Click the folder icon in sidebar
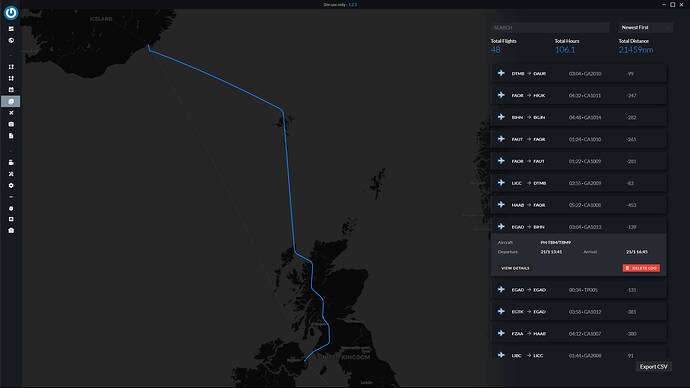Viewport: 690px width, 388px height. click(11, 162)
